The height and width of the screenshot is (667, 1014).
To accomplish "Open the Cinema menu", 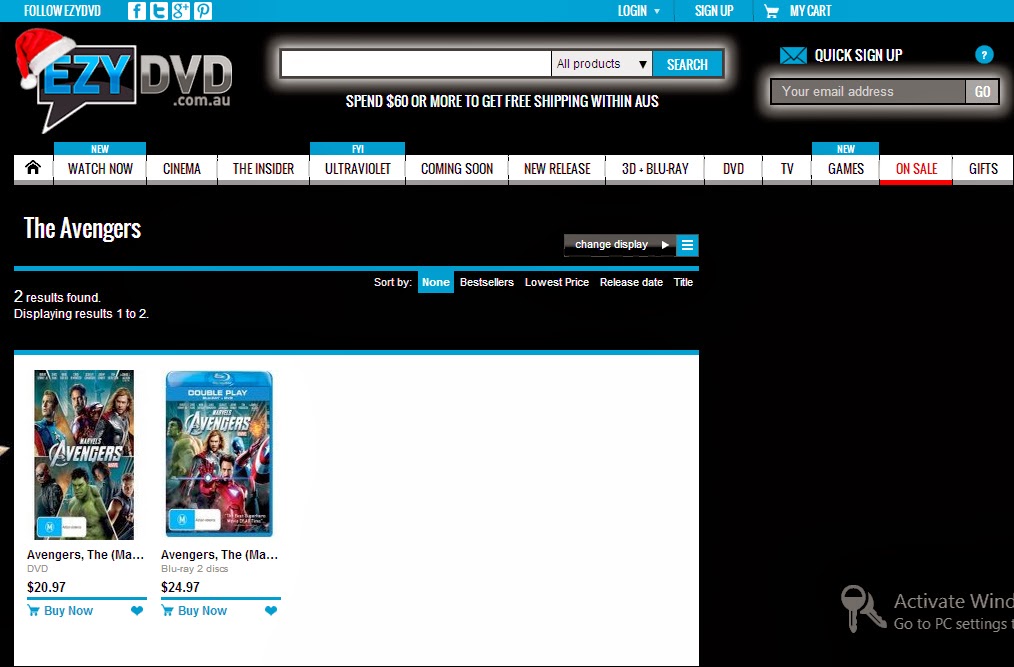I will (x=182, y=169).
